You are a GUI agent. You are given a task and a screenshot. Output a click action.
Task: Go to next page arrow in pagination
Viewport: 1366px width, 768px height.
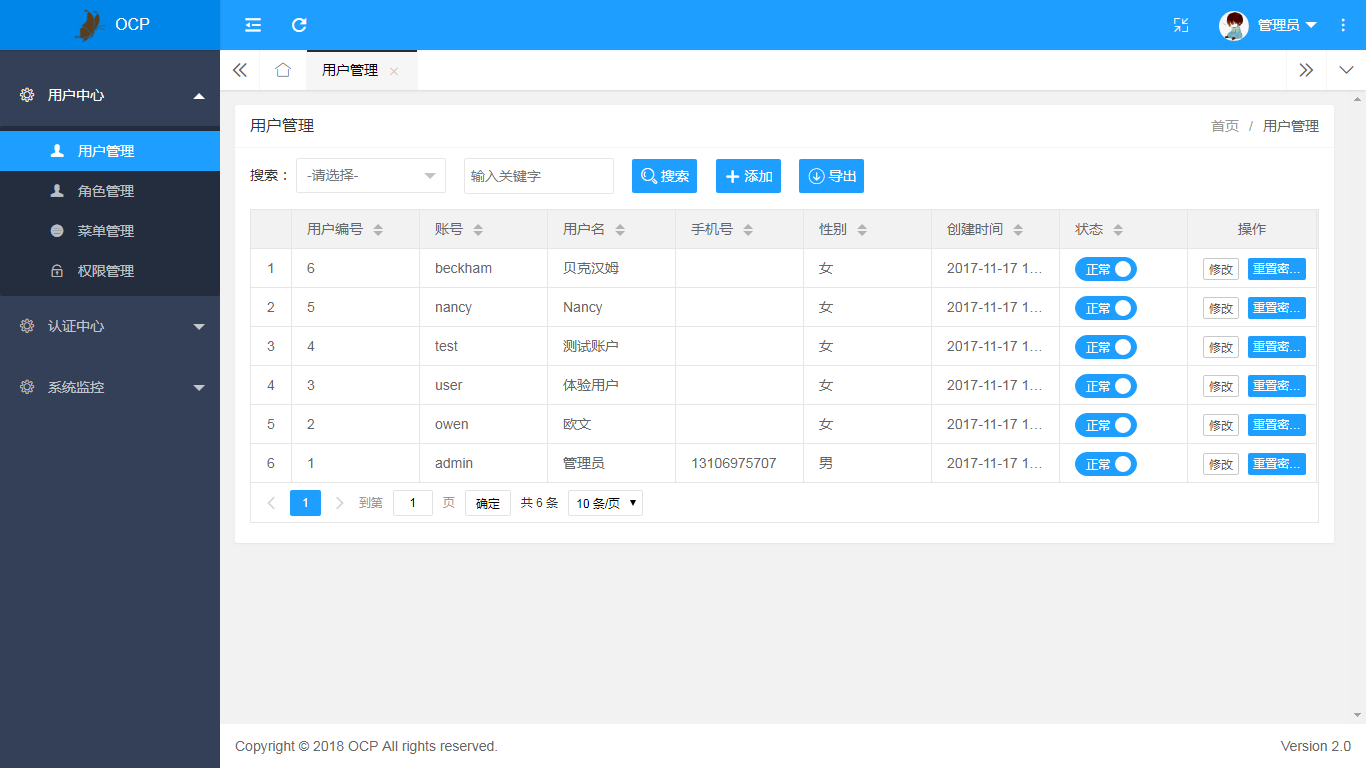(x=339, y=503)
